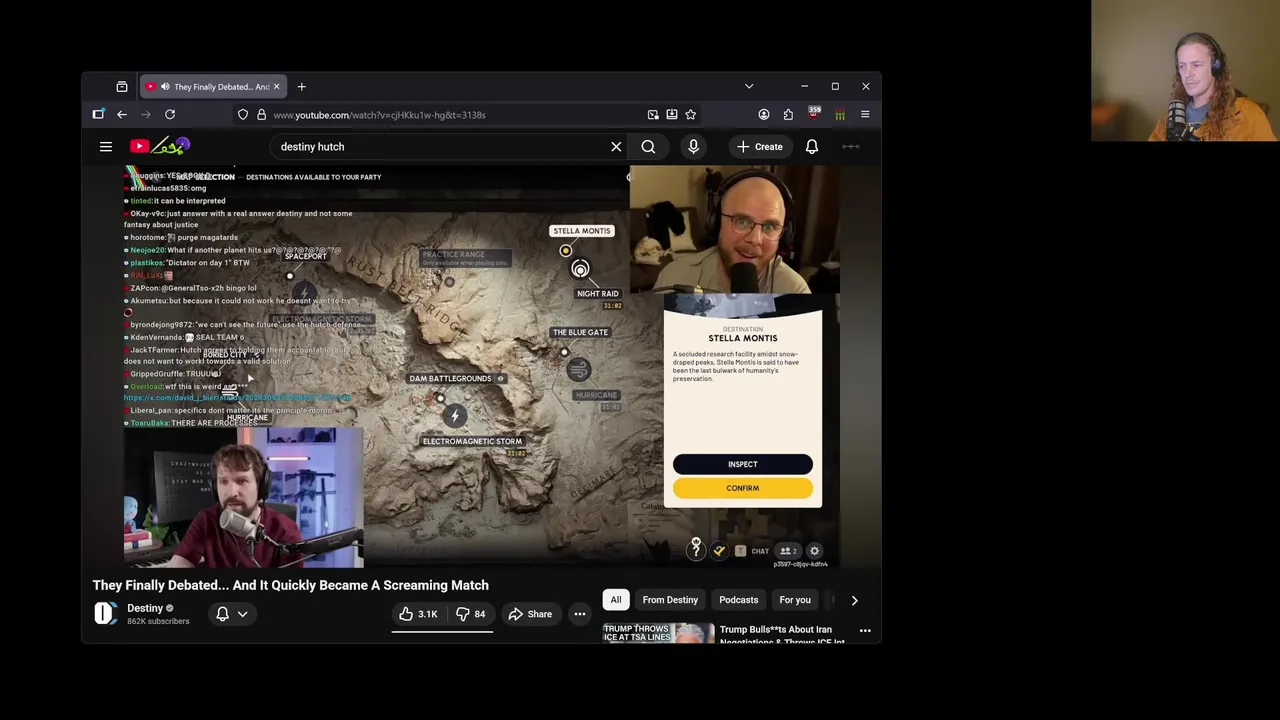Click the ELECTROMAGNETIC STORM label
1280x720 pixels.
472,441
